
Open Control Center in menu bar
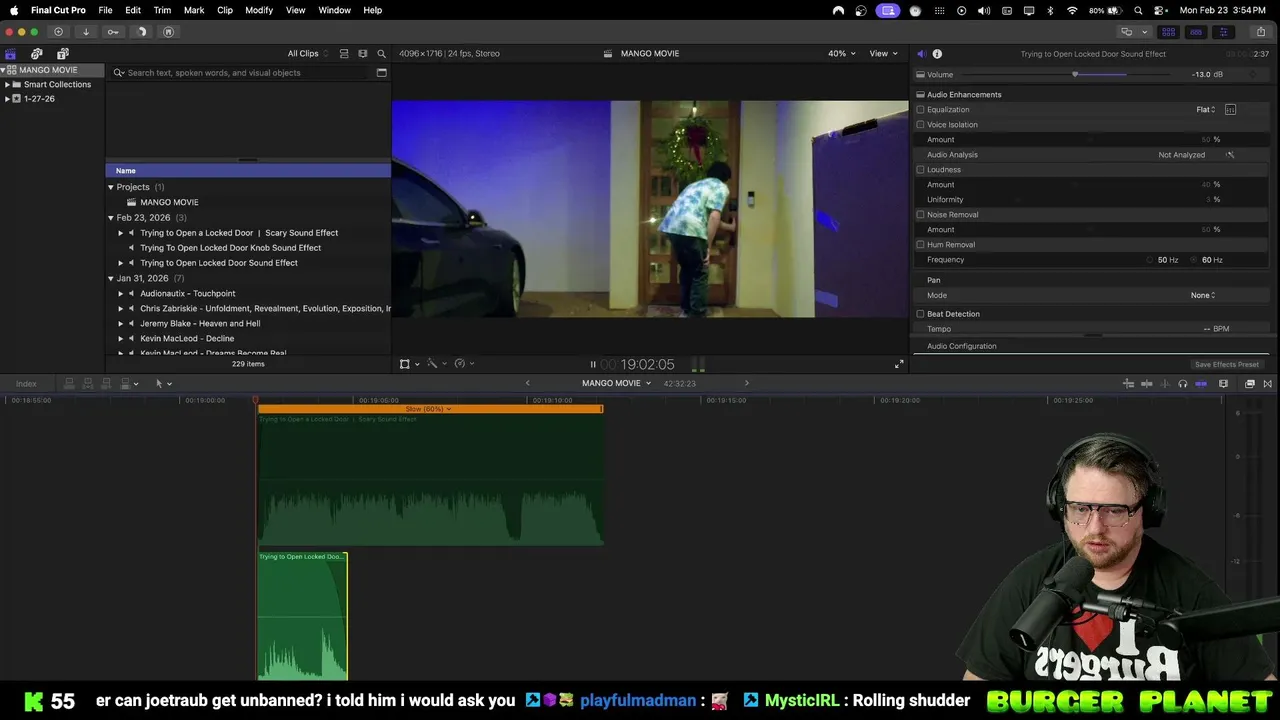(1159, 10)
